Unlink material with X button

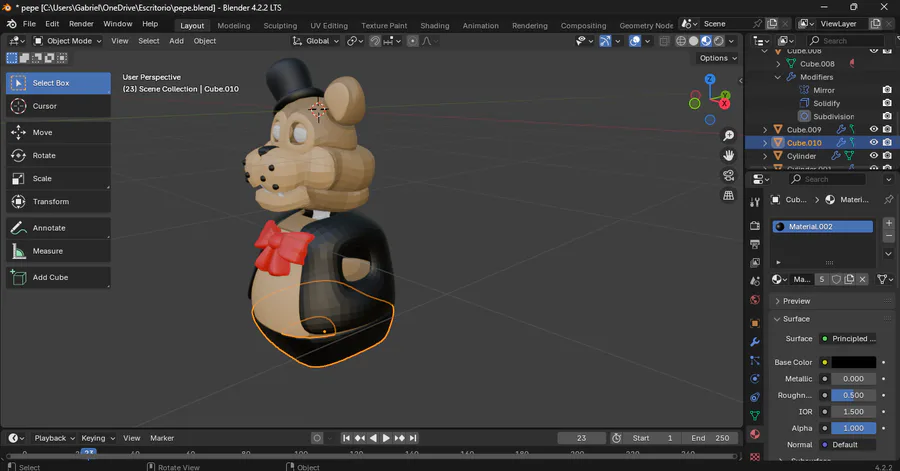(x=862, y=279)
